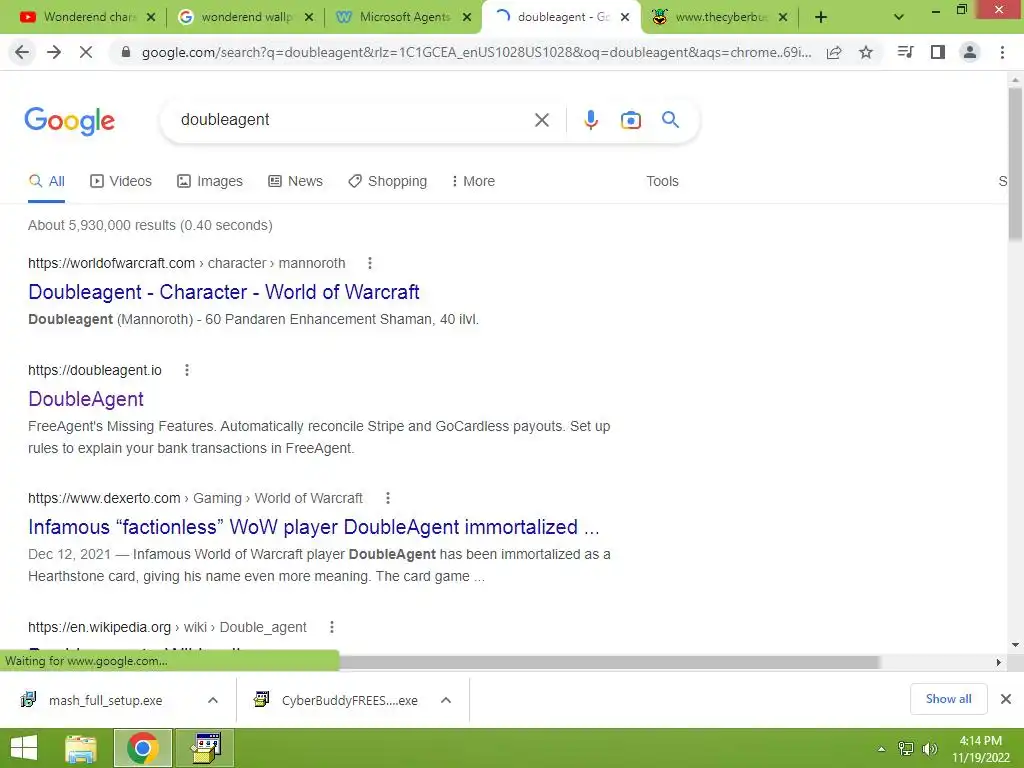Open the mash_full_setup.exe download
The height and width of the screenshot is (768, 1024).
[105, 700]
